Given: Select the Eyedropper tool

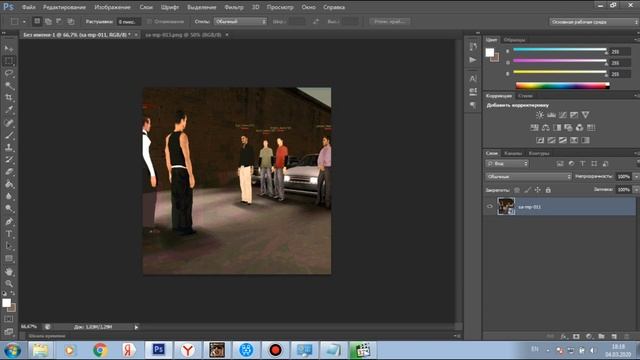Looking at the screenshot, I should pos(9,110).
